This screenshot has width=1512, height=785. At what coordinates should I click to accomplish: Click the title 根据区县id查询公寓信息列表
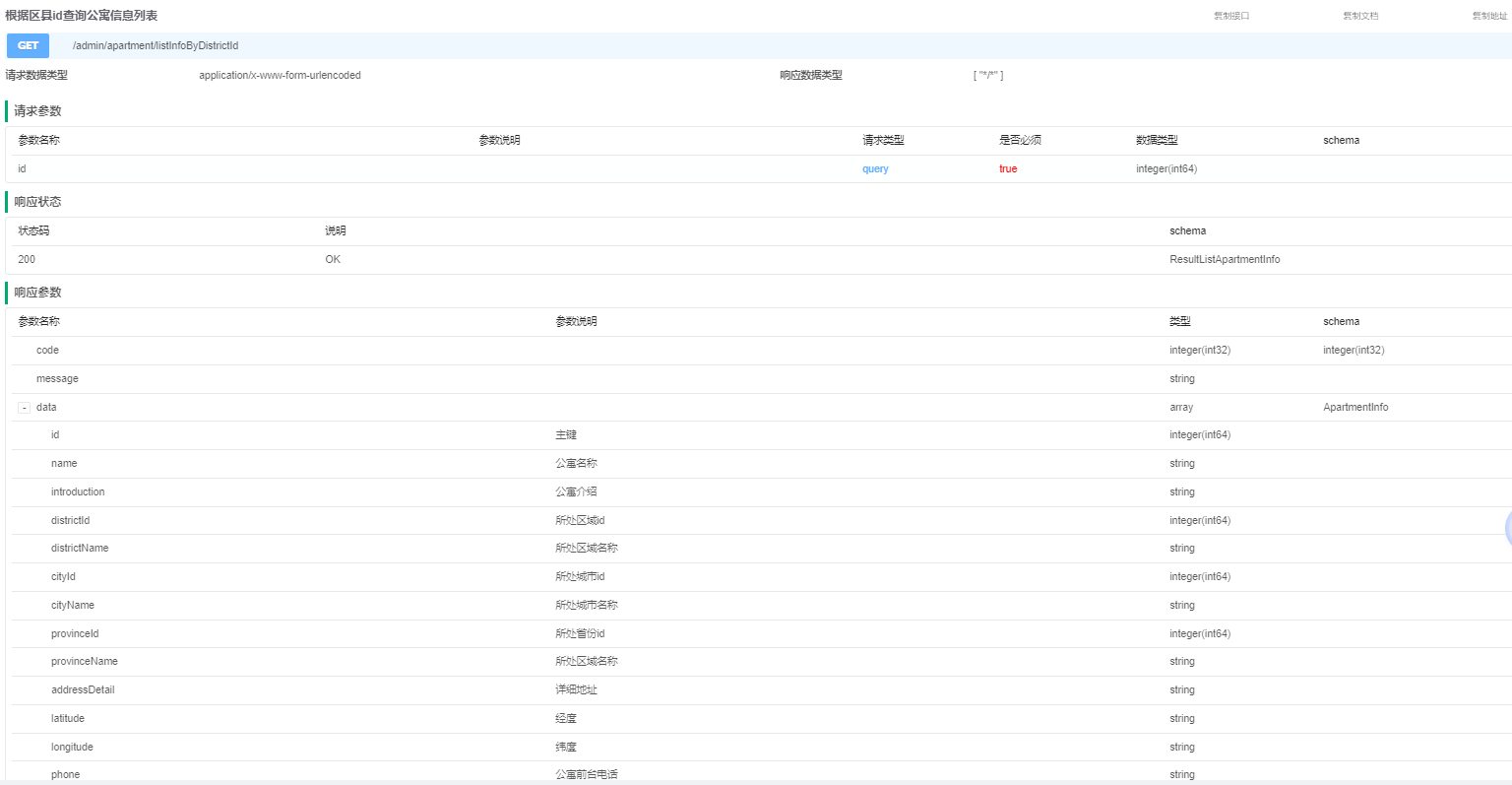pos(81,16)
